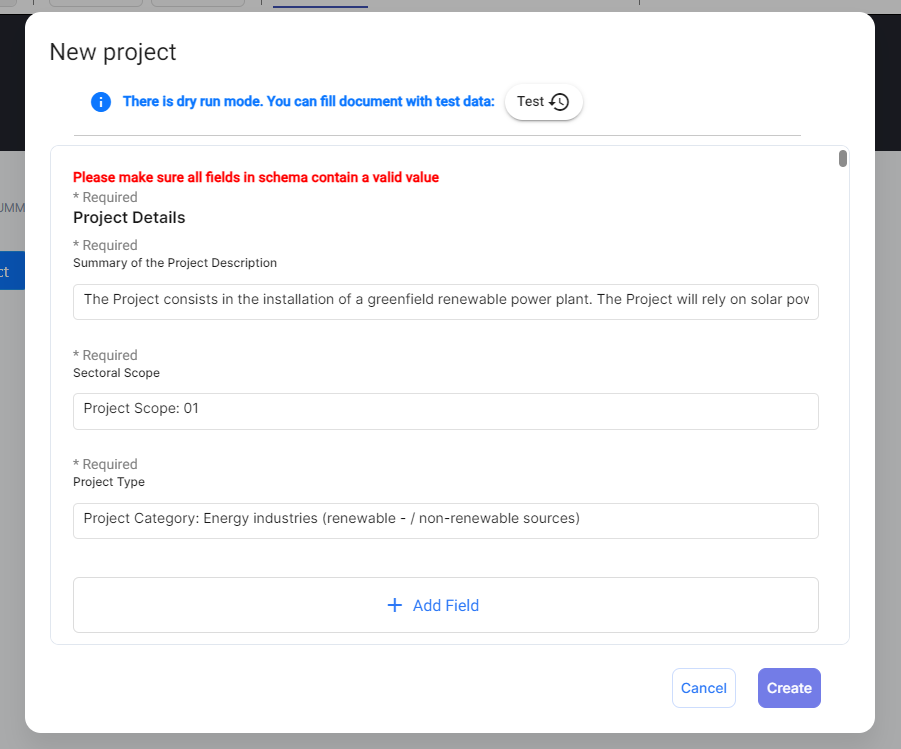901x749 pixels.
Task: Click the Project Details section heading
Action: (129, 217)
